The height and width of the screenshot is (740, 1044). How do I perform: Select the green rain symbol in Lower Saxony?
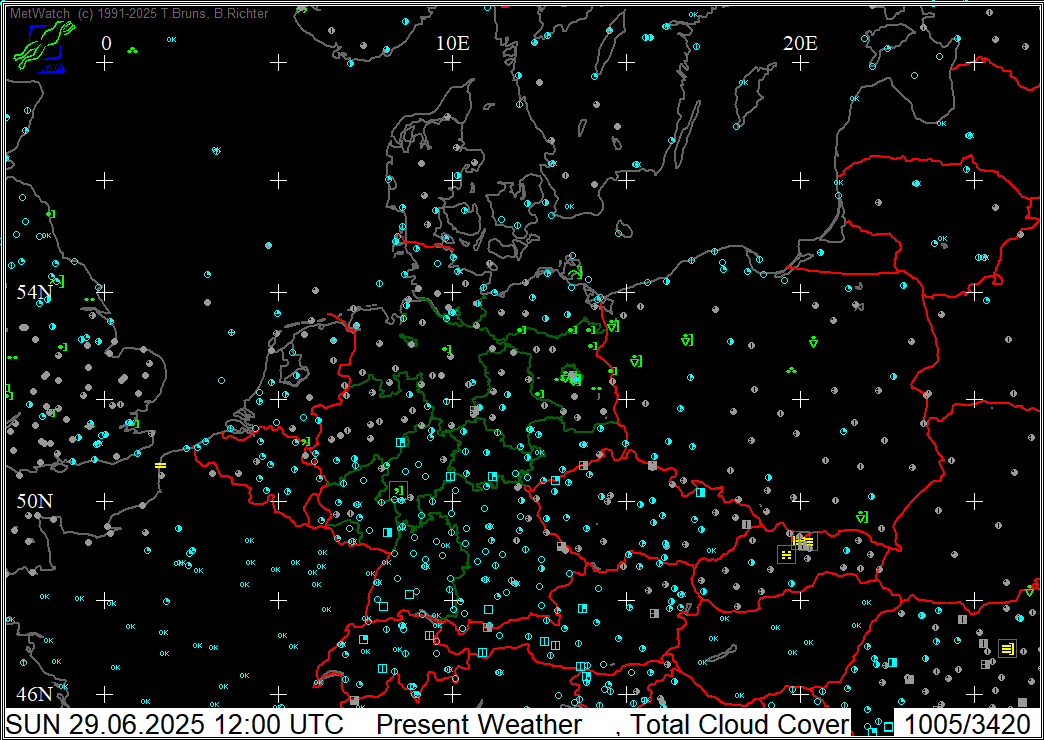click(x=447, y=348)
